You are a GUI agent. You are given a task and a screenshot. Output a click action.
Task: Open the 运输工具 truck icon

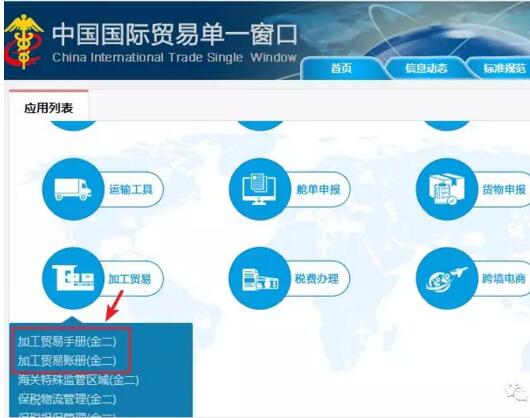73,189
